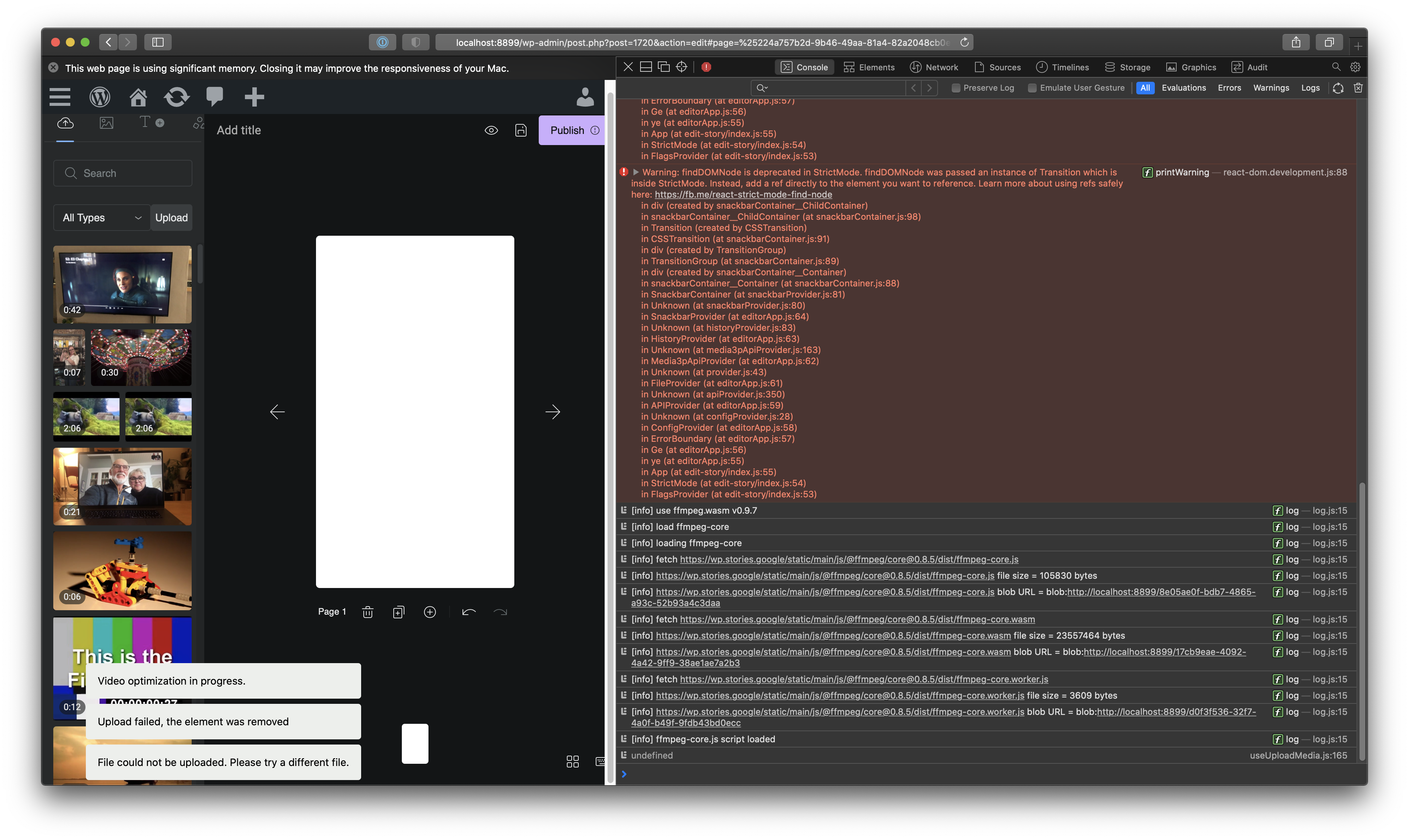This screenshot has height=840, width=1409.
Task: Switch to the Sources tab
Action: [998, 67]
